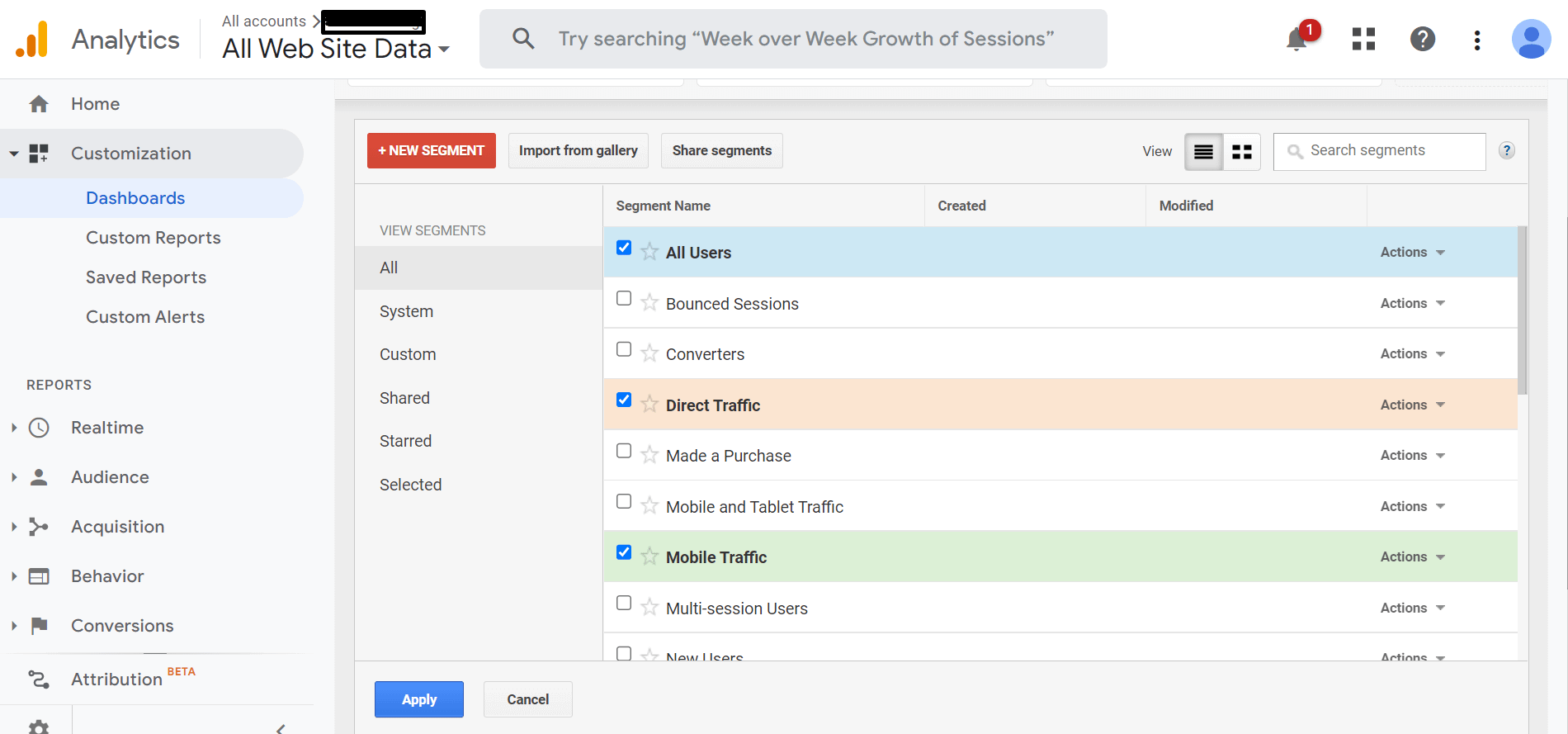Switch to list view of segments
1568x734 pixels.
(1204, 152)
